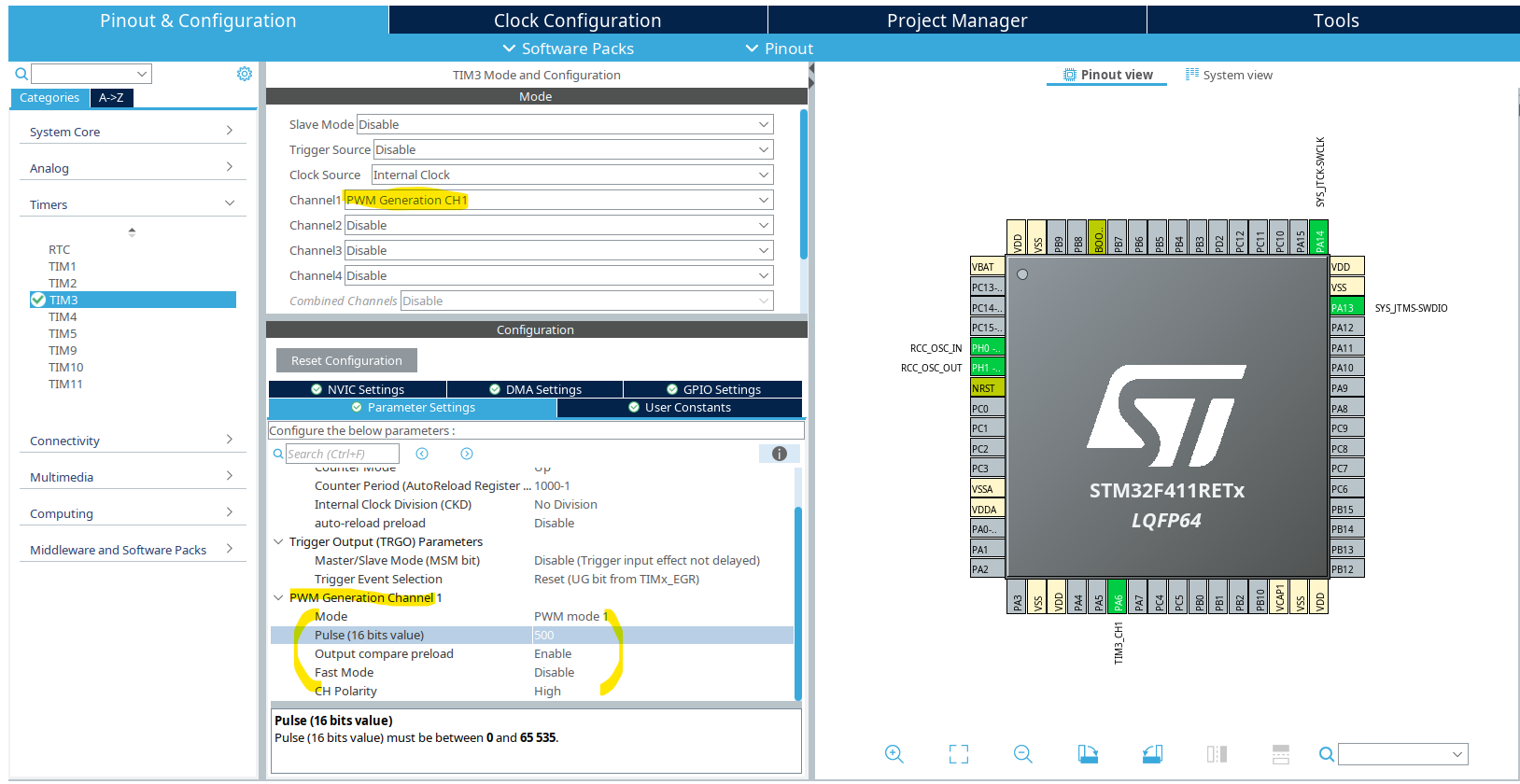Viewport: 1520px width, 784px height.
Task: Open the categories settings gear
Action: 245,74
